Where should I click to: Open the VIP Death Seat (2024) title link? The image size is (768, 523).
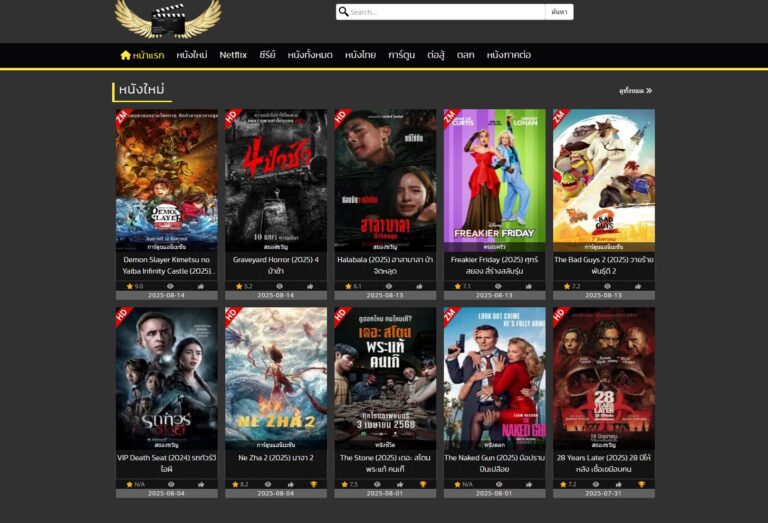[x=167, y=463]
